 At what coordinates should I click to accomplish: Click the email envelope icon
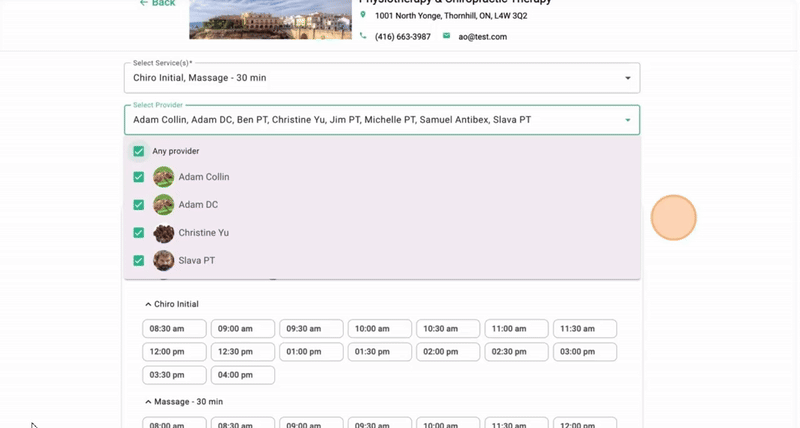click(x=447, y=36)
